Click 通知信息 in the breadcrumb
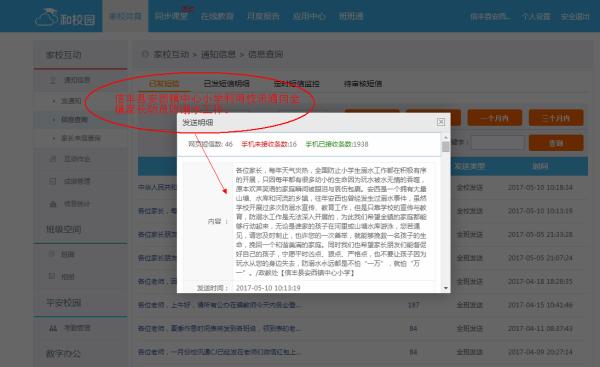The height and width of the screenshot is (367, 600). point(218,54)
